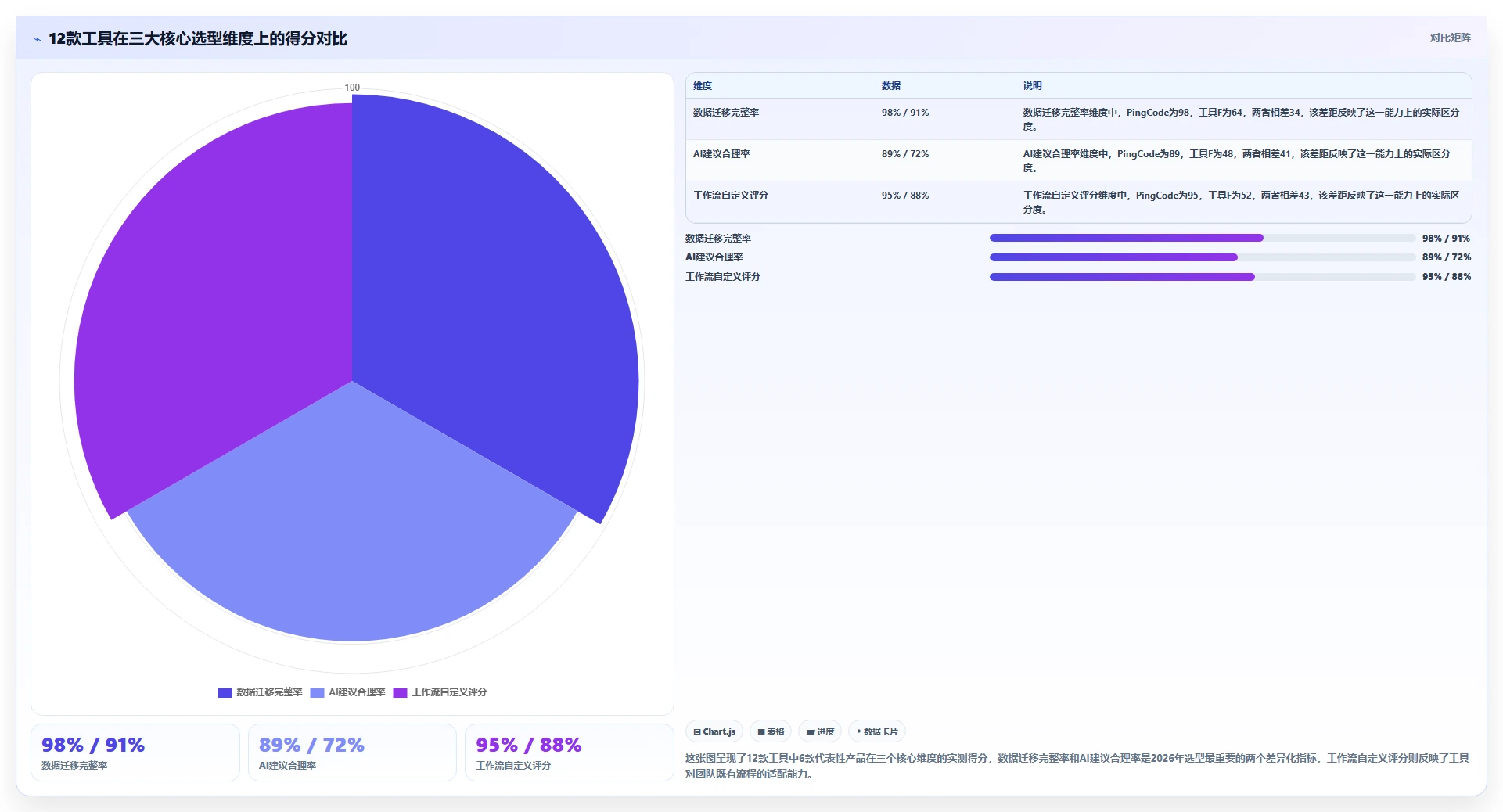Open the 98% / 91% 数据迁移完整率 stat card
Viewport: 1503px width, 812px height.
click(135, 753)
